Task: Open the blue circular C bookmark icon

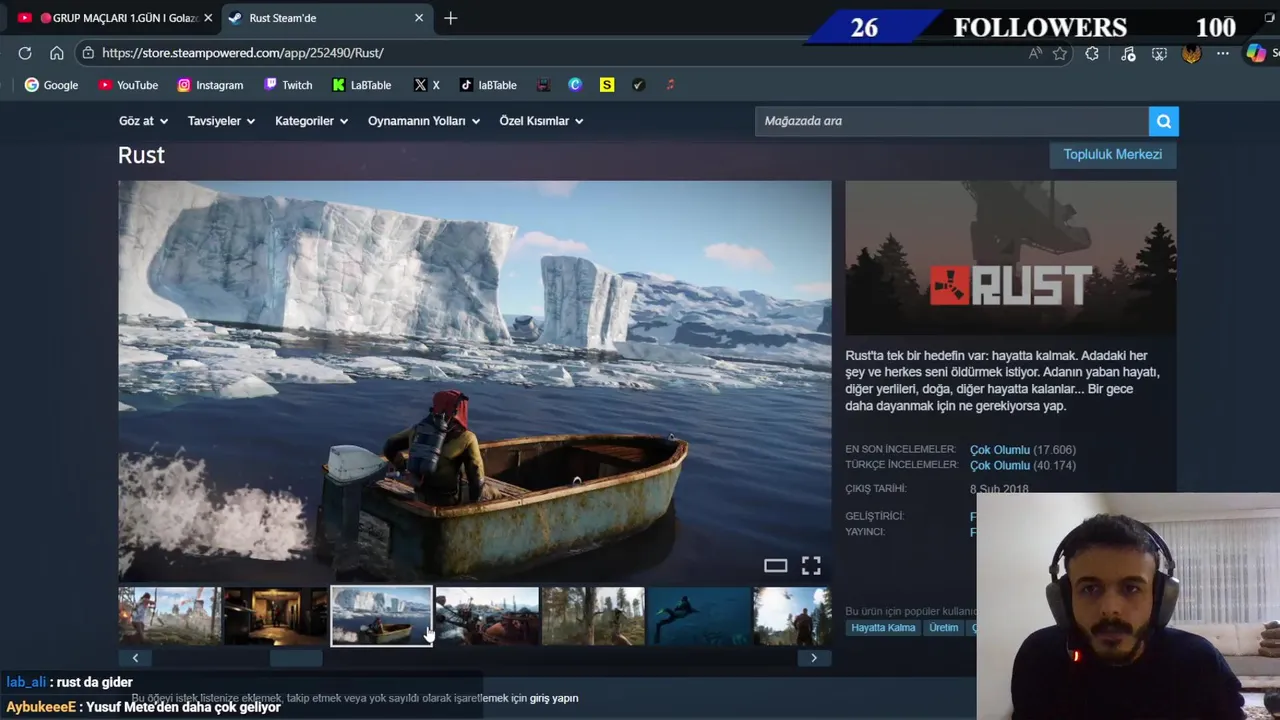Action: pyautogui.click(x=575, y=85)
